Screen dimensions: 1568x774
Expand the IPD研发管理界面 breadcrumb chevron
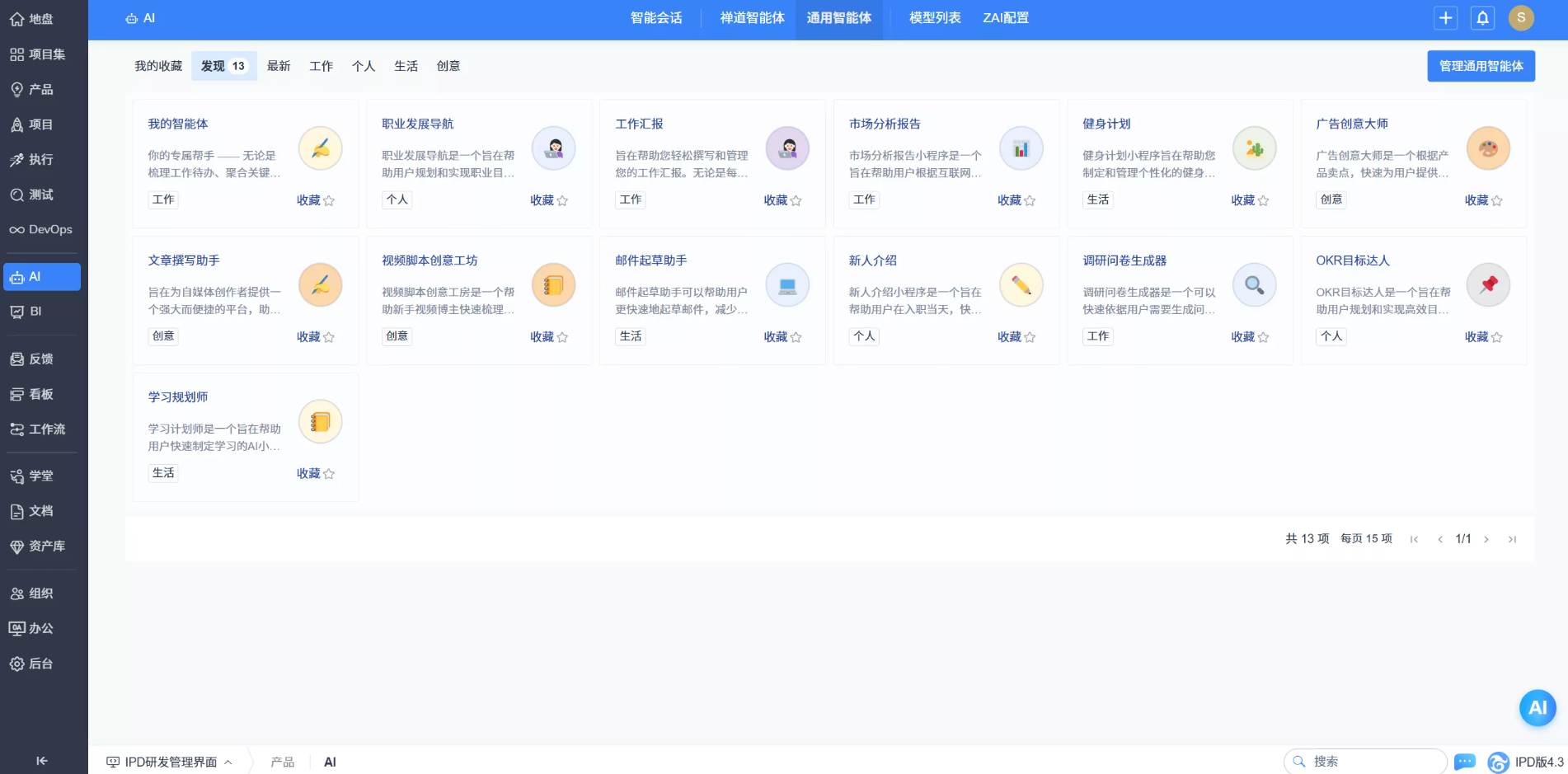click(x=228, y=762)
